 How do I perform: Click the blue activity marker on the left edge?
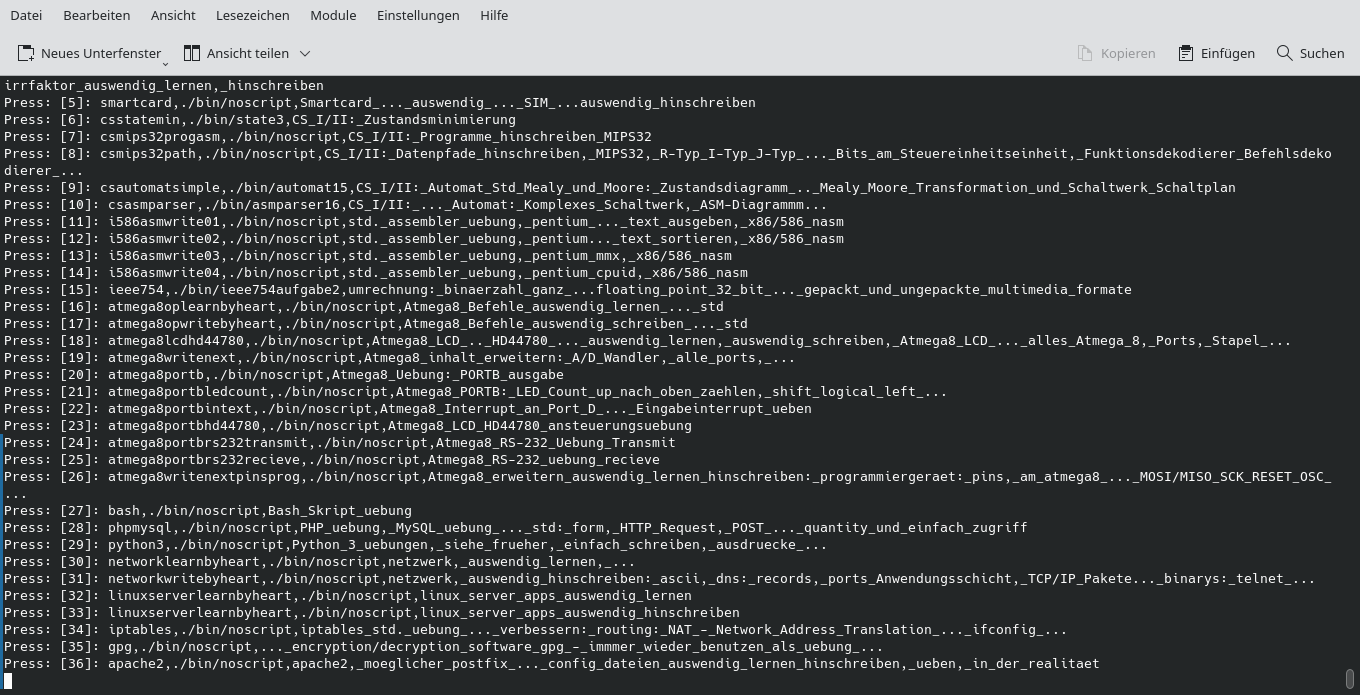[1, 570]
